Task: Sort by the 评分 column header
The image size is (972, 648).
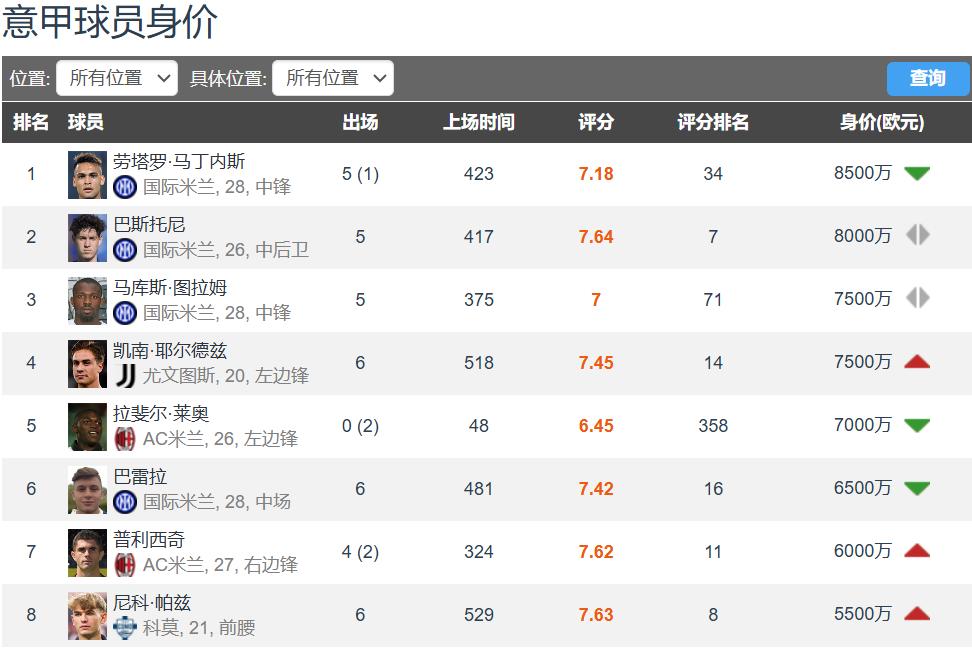Action: coord(596,122)
